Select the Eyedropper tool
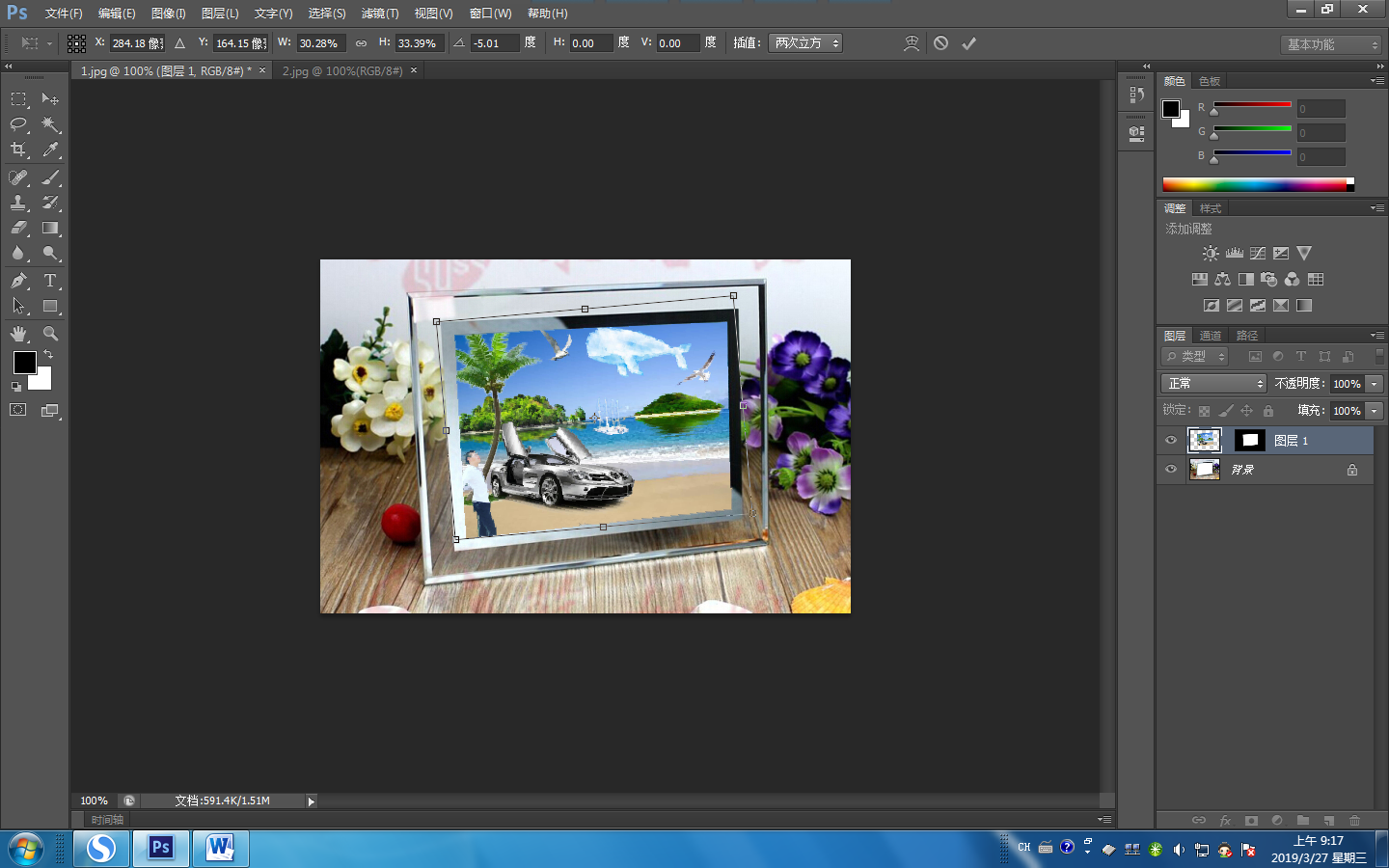Image resolution: width=1389 pixels, height=868 pixels. pyautogui.click(x=50, y=149)
